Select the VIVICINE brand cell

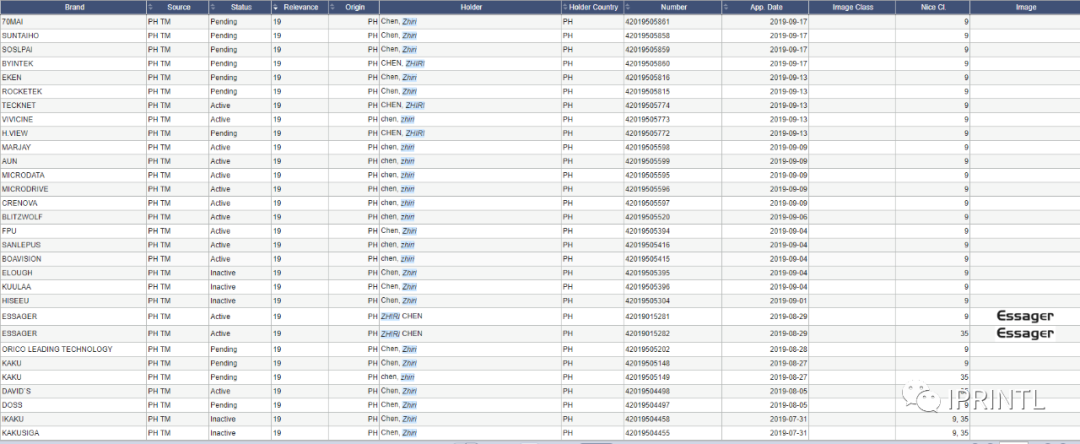pos(74,119)
